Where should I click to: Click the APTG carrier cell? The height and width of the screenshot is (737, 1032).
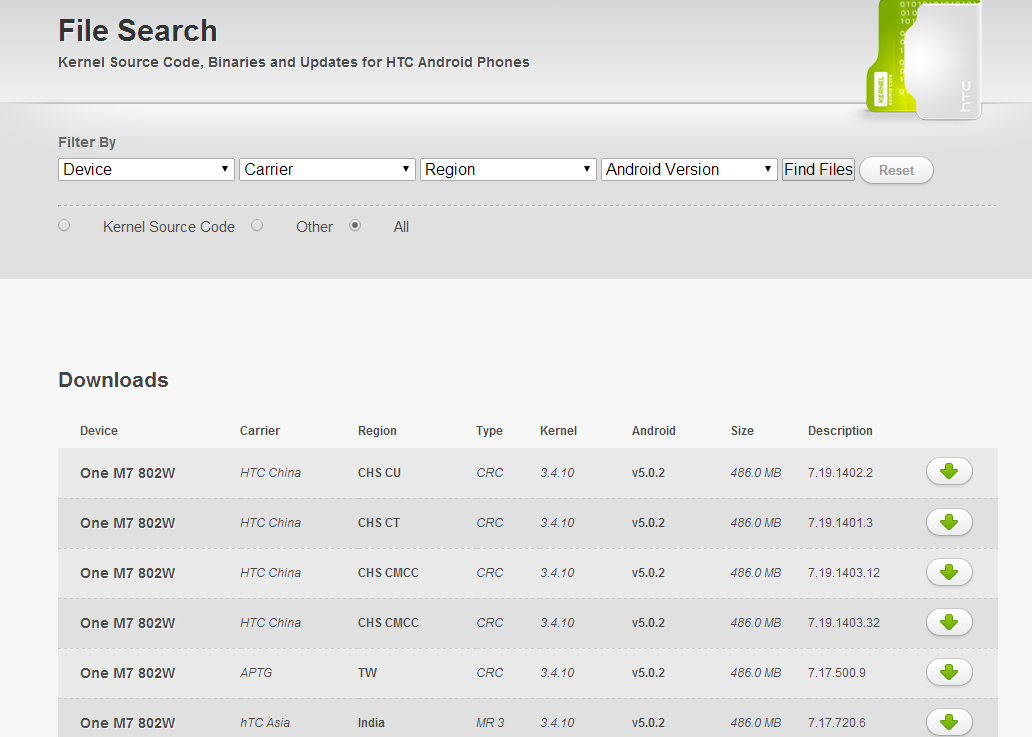(x=256, y=673)
